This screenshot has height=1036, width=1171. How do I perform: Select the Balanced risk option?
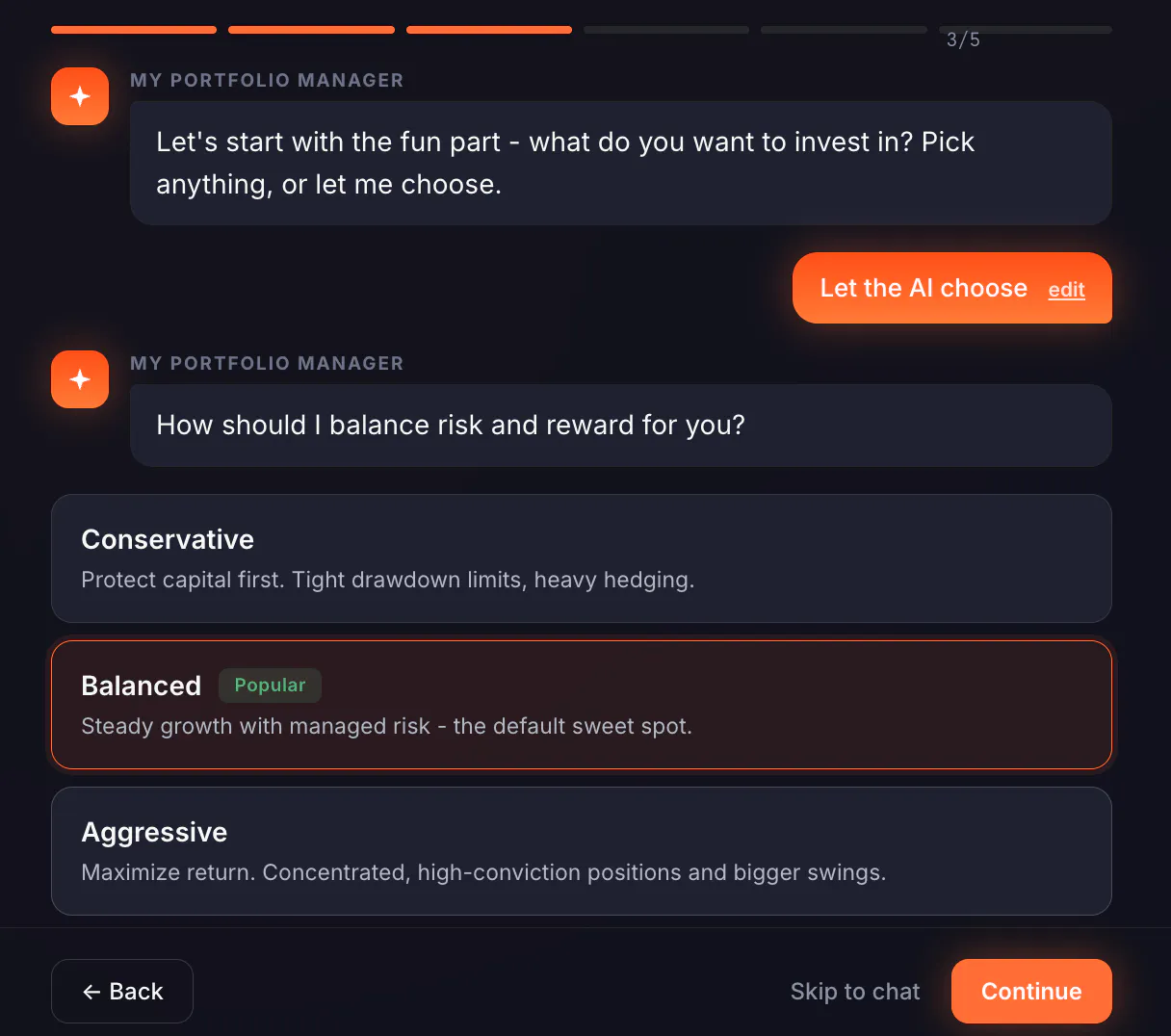click(x=582, y=705)
